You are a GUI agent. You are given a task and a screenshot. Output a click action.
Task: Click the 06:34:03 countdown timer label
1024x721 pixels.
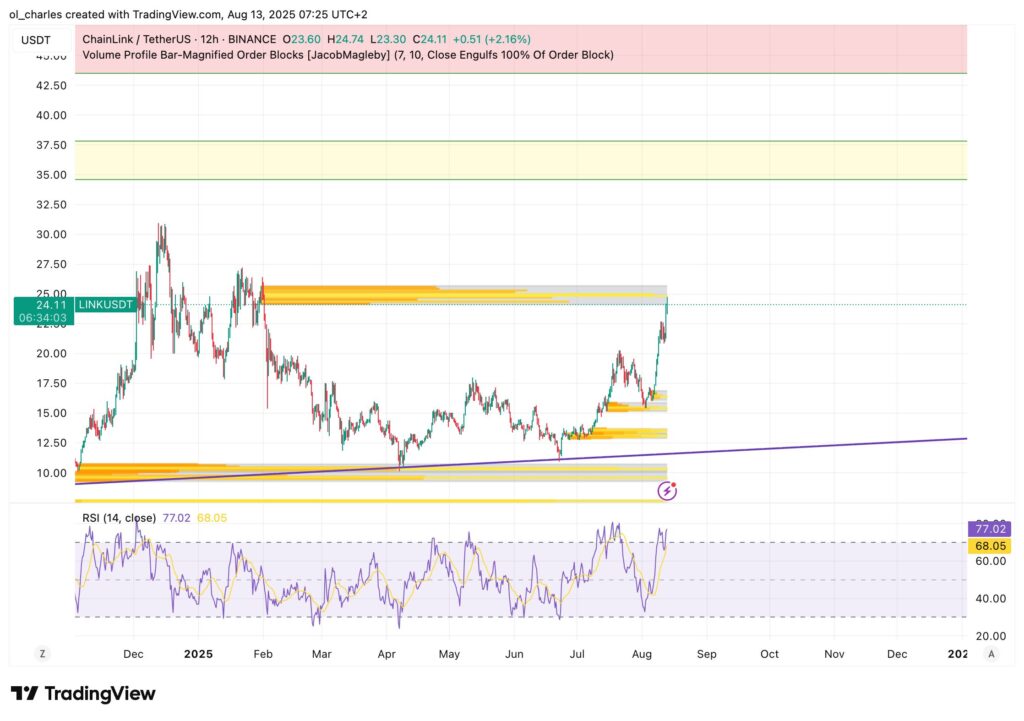pyautogui.click(x=43, y=316)
